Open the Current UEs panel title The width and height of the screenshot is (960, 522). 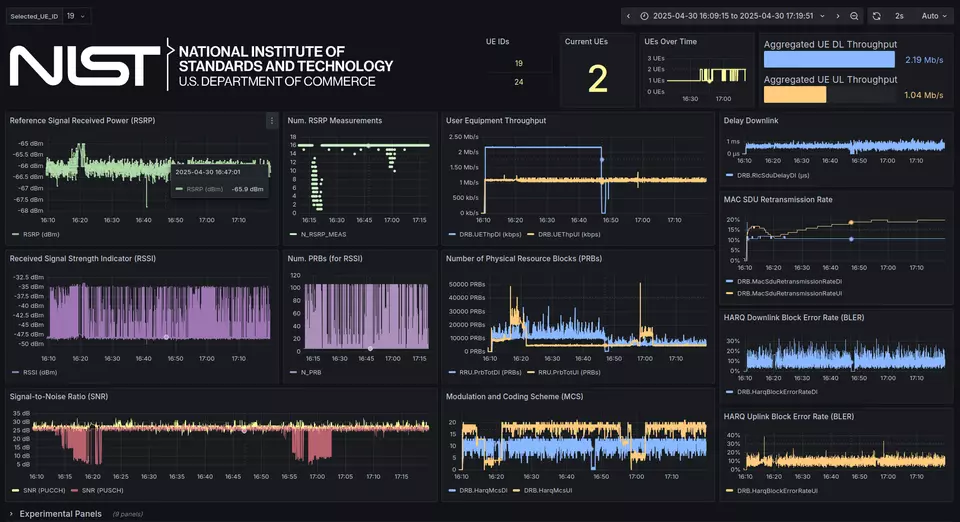pyautogui.click(x=586, y=42)
